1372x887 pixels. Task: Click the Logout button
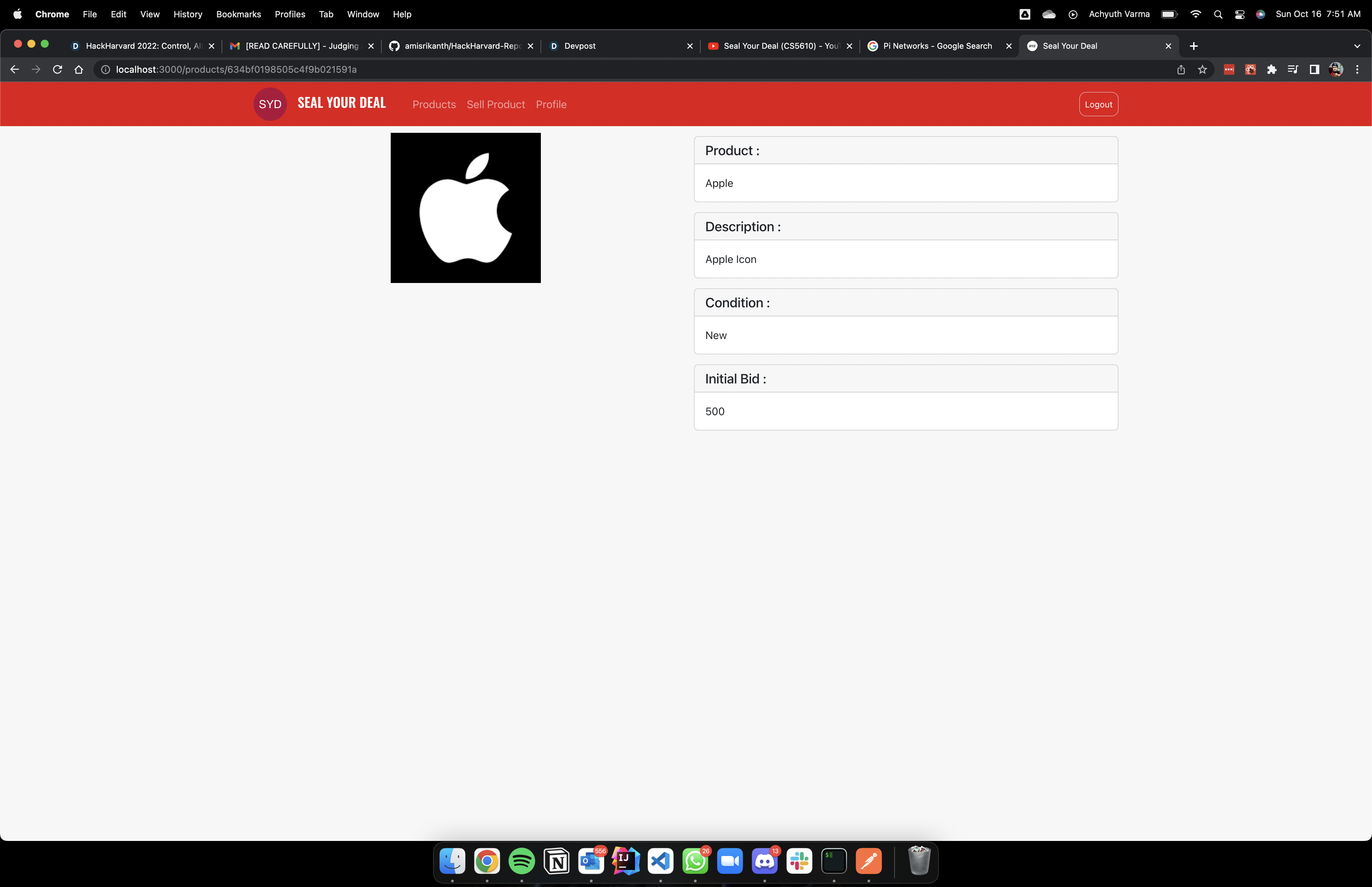[1098, 104]
